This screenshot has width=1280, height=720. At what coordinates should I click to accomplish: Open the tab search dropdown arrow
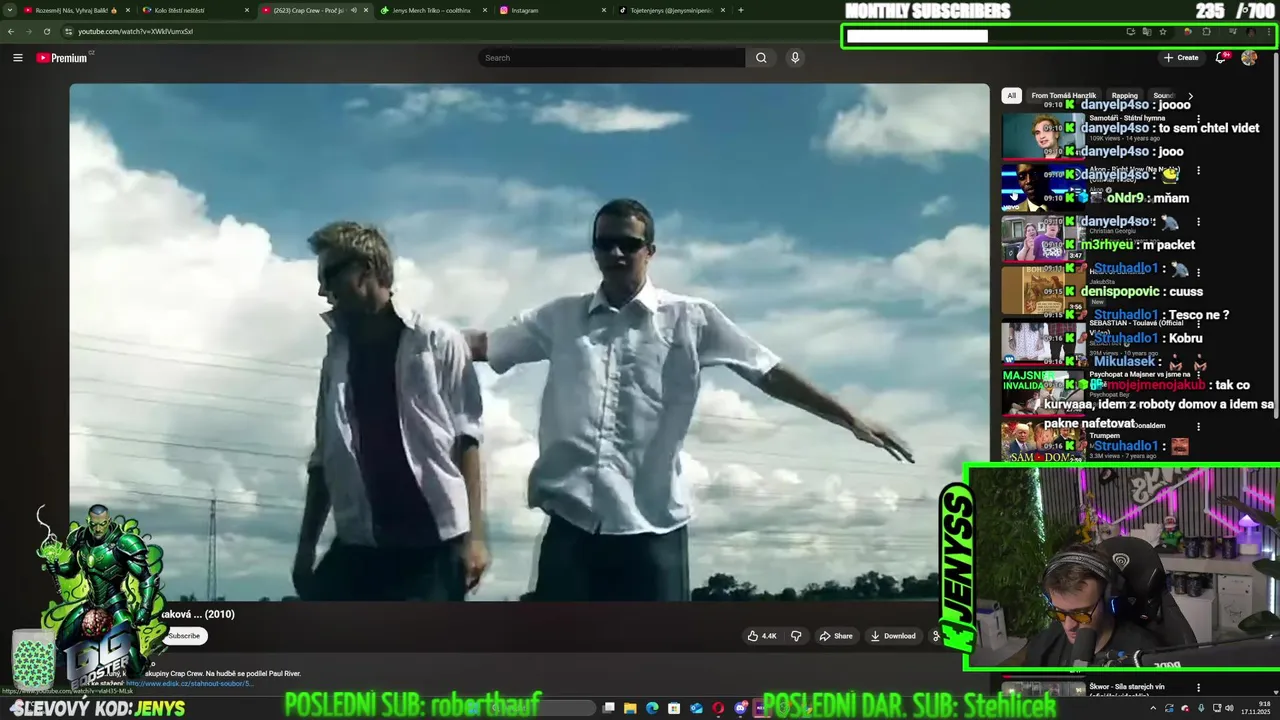[10, 10]
